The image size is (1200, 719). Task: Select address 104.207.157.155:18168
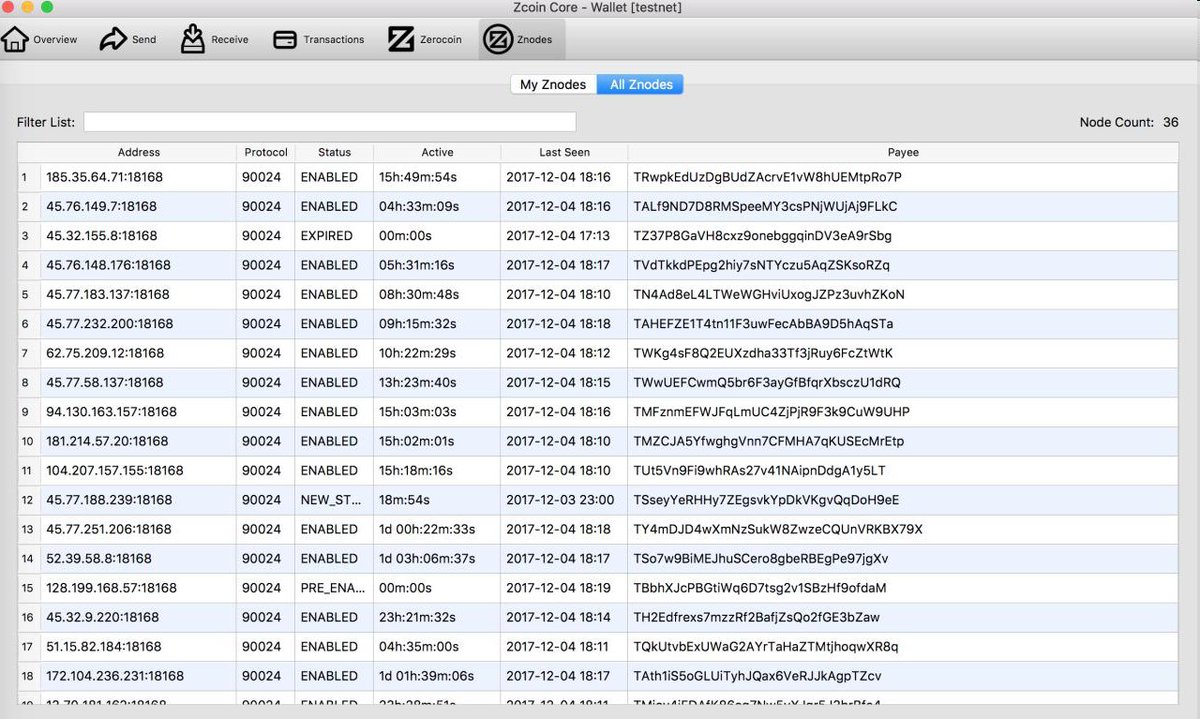point(115,470)
